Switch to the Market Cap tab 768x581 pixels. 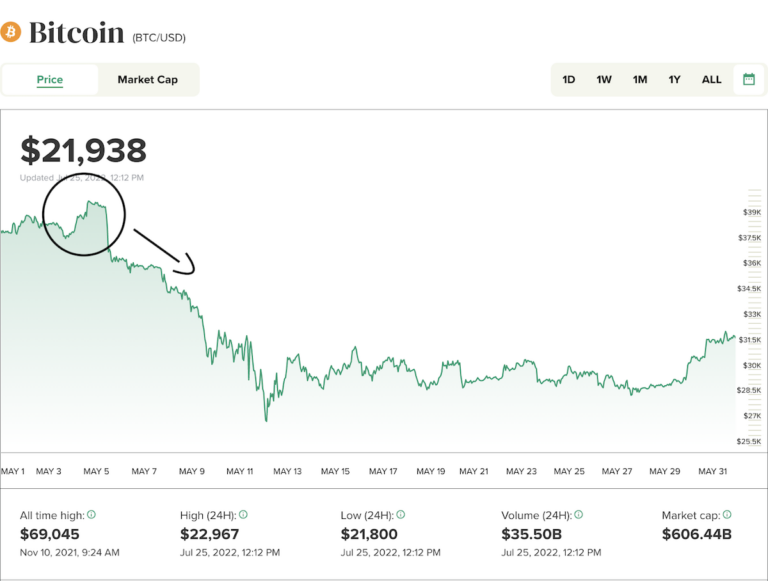click(147, 80)
